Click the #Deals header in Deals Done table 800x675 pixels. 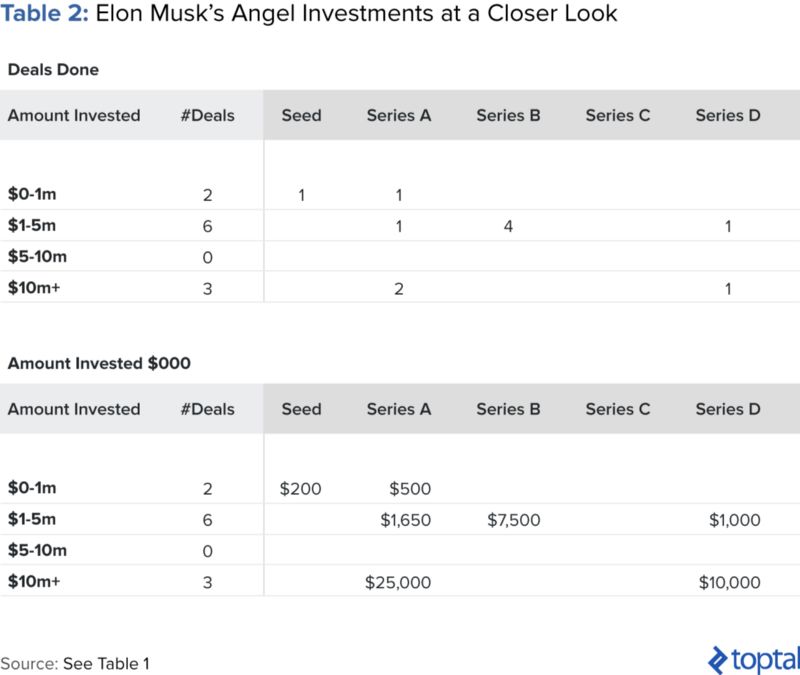point(207,115)
